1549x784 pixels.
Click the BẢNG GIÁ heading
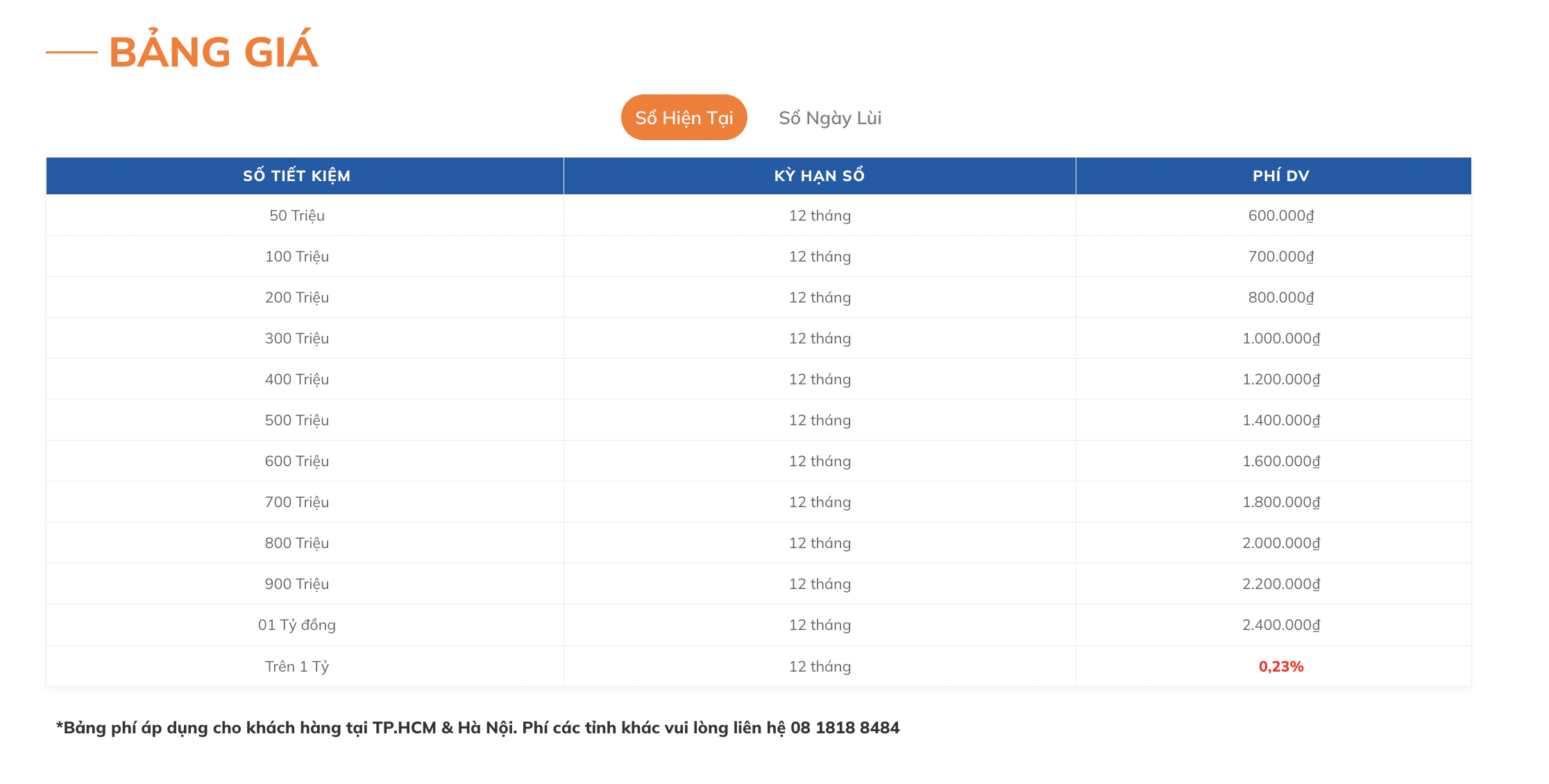213,52
